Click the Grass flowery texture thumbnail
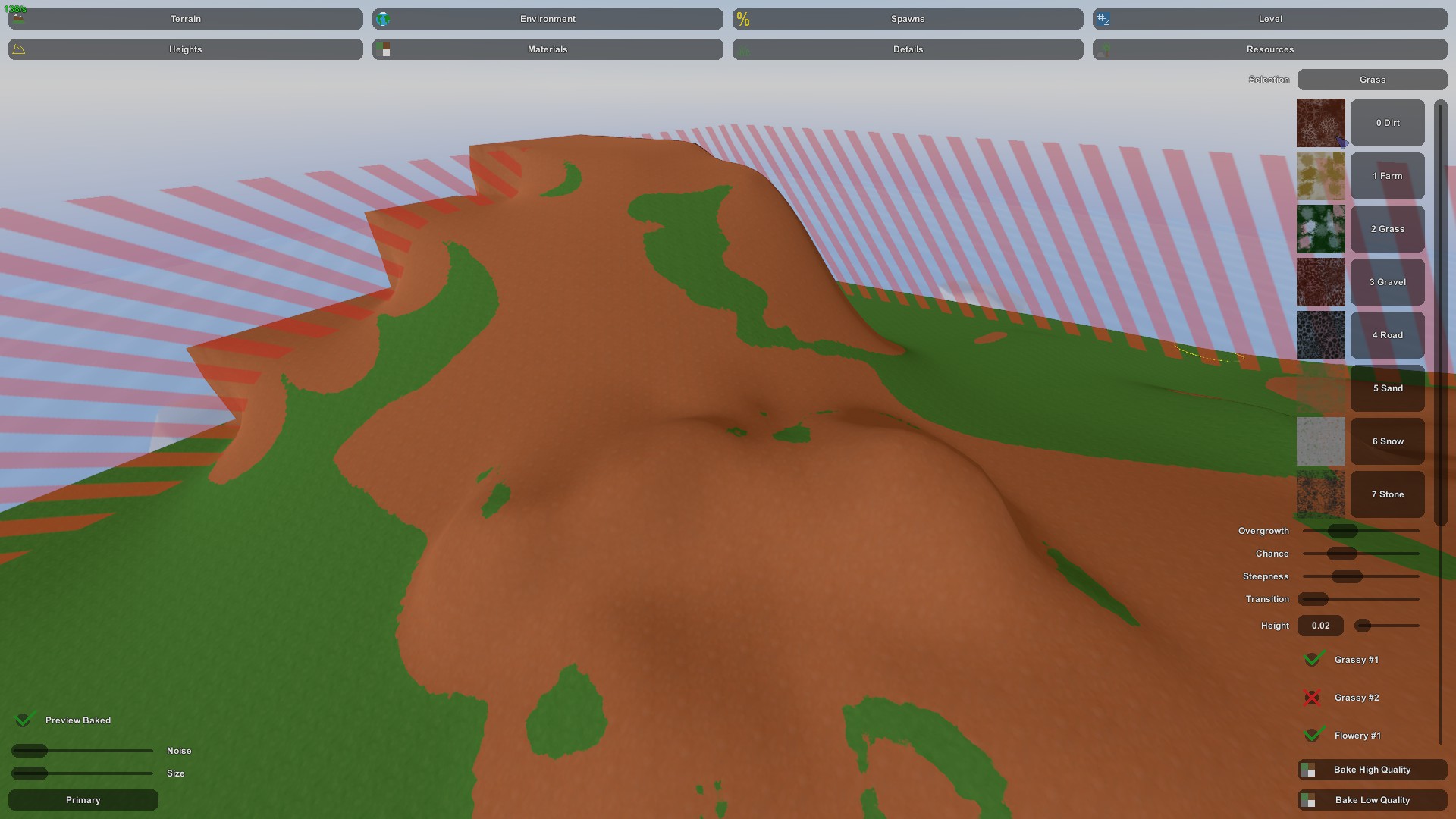The height and width of the screenshot is (819, 1456). (x=1320, y=229)
